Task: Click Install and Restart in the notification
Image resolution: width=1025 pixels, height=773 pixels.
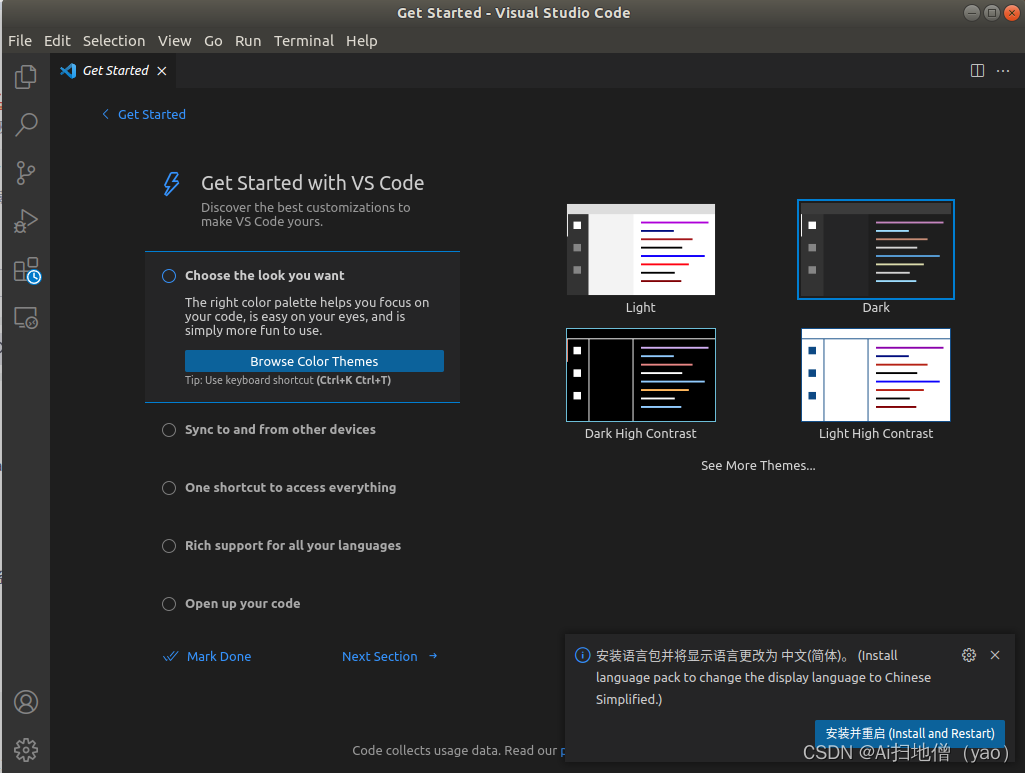Action: 909,733
